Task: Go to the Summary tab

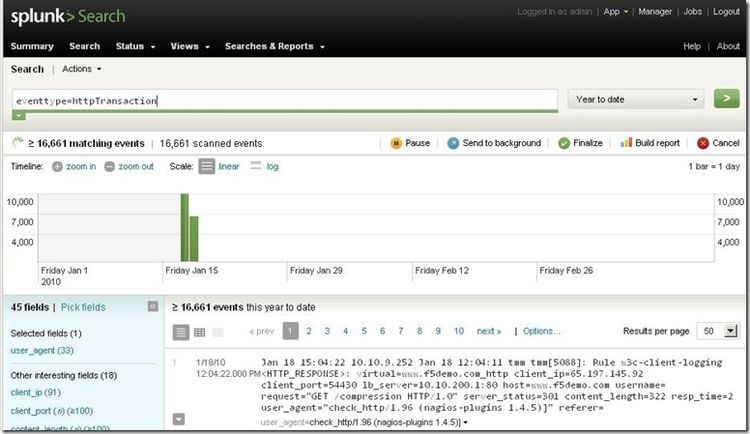Action: click(32, 46)
